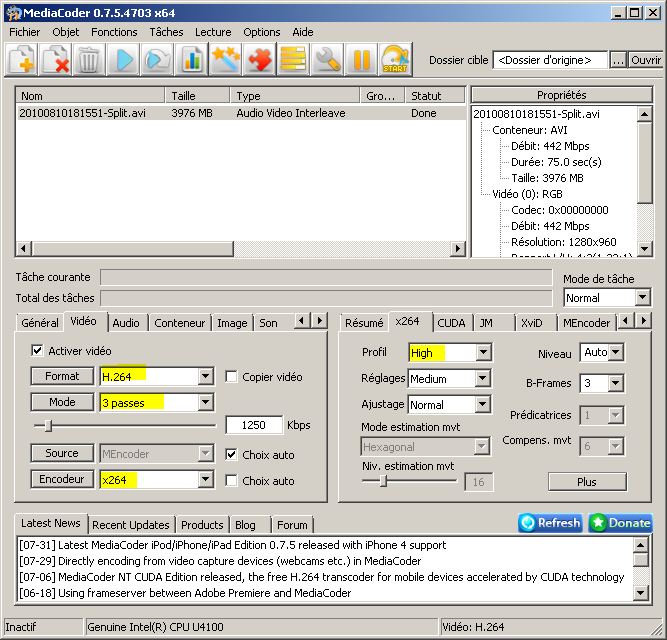Switch to the CUDA tab
This screenshot has width=667, height=640.
click(451, 323)
